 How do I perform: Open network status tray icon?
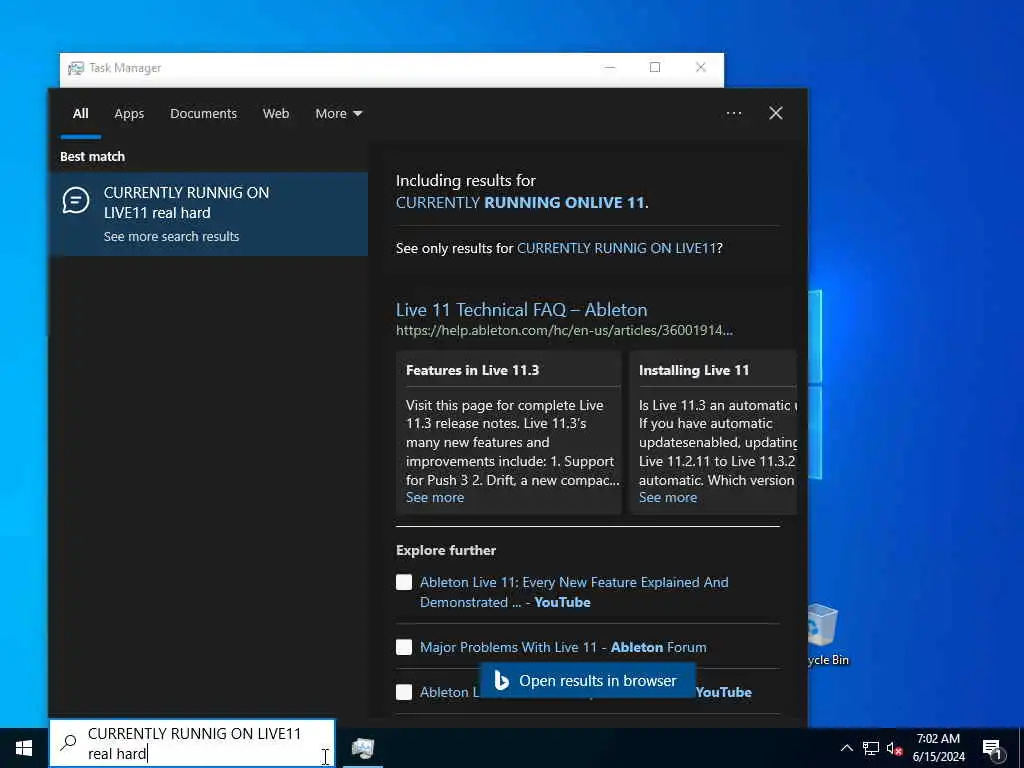tap(871, 748)
